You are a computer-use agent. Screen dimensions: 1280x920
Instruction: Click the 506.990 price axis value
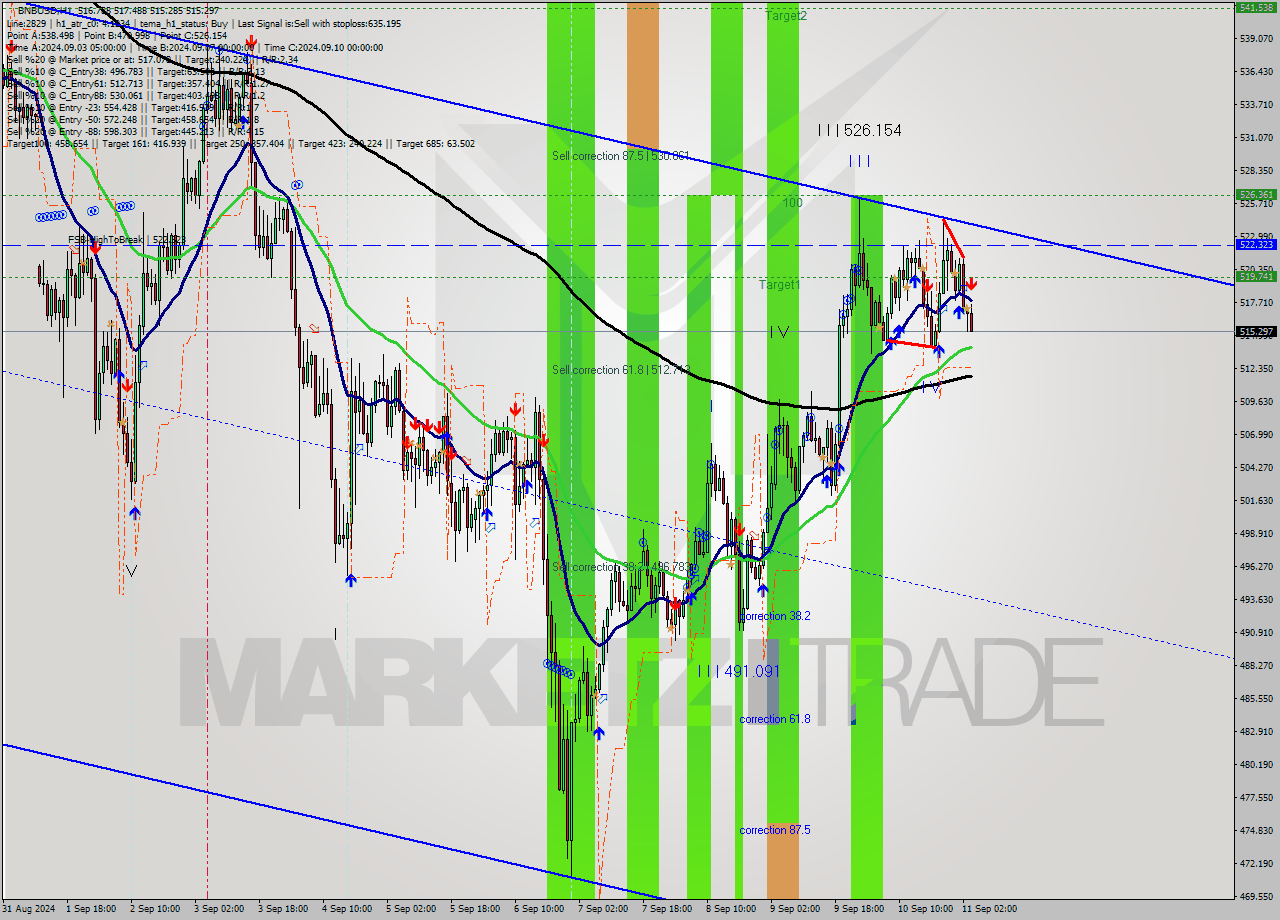click(x=1255, y=434)
